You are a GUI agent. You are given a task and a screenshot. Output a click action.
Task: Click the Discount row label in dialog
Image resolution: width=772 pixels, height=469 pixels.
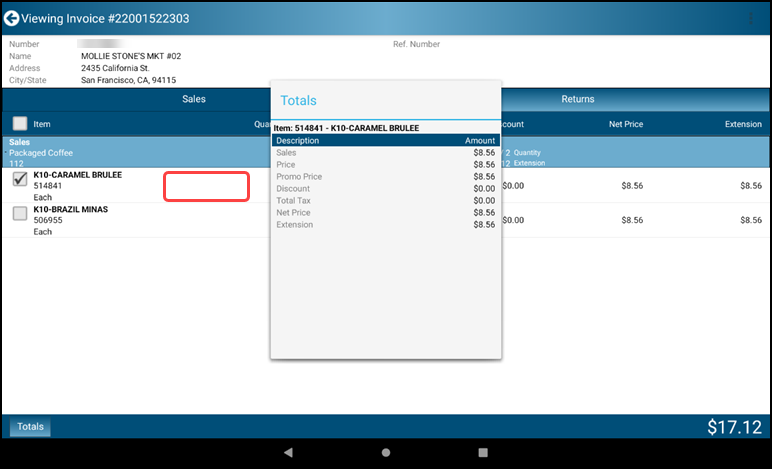click(293, 188)
